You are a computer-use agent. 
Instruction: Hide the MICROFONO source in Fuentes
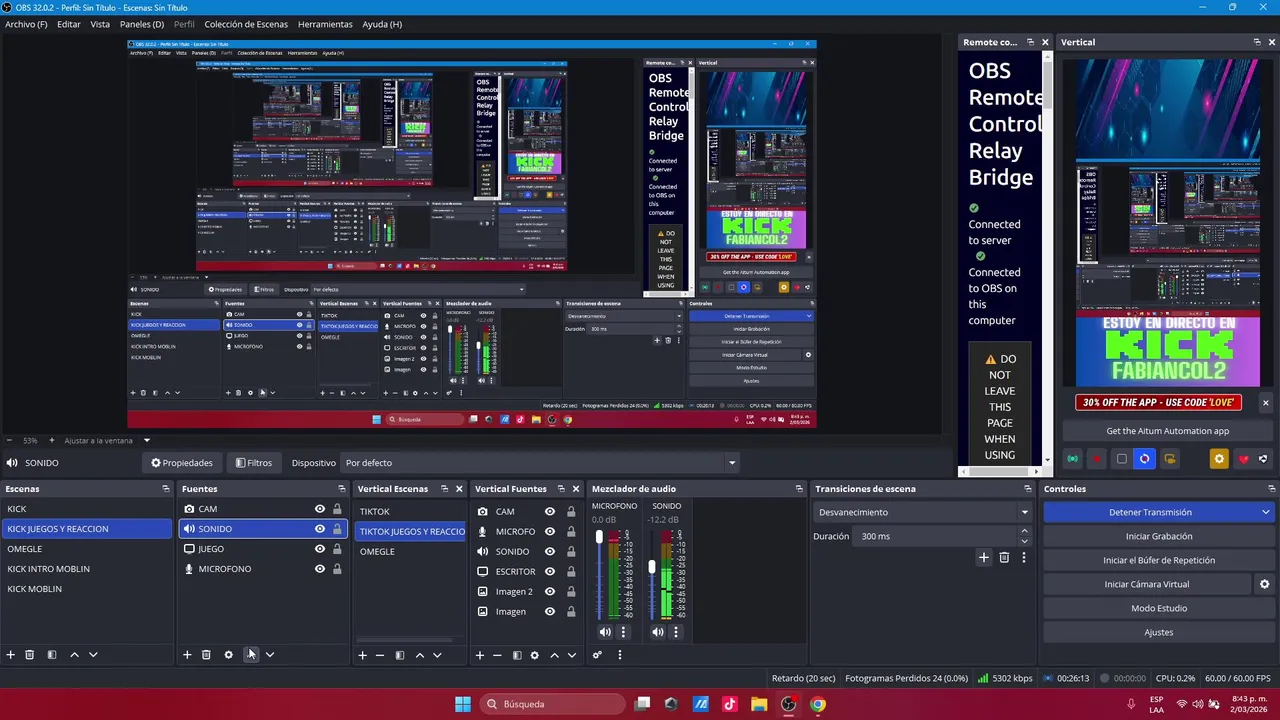320,569
